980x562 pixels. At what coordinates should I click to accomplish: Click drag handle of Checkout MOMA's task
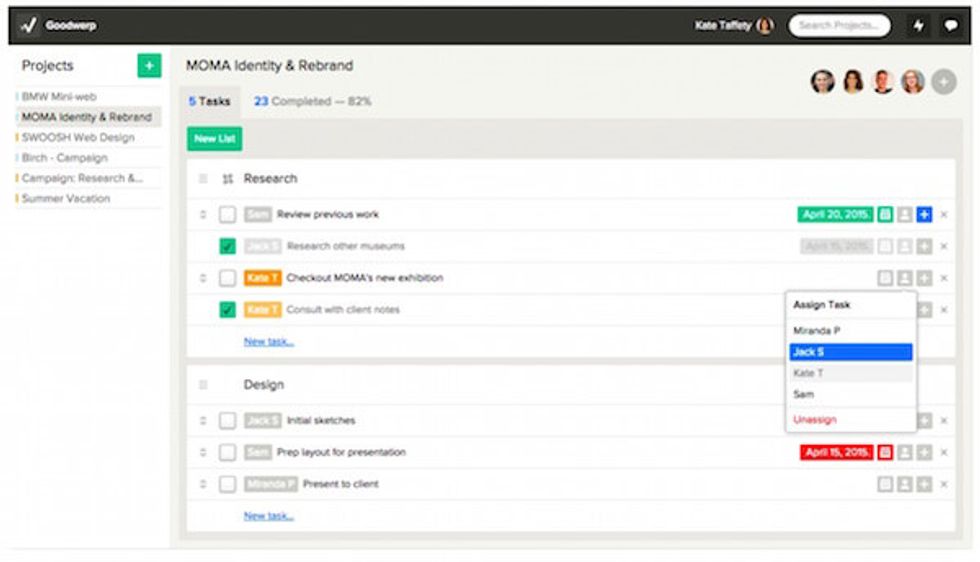[202, 278]
